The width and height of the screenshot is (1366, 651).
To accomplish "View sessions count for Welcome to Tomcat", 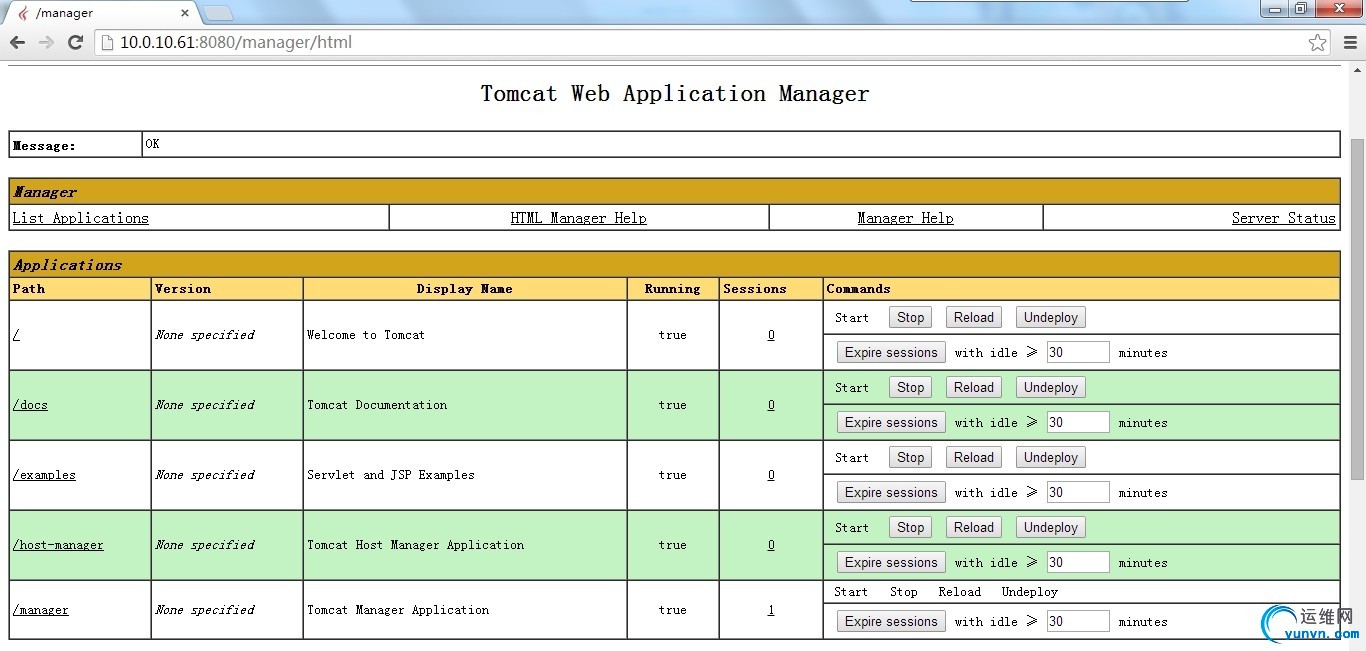I will click(771, 335).
